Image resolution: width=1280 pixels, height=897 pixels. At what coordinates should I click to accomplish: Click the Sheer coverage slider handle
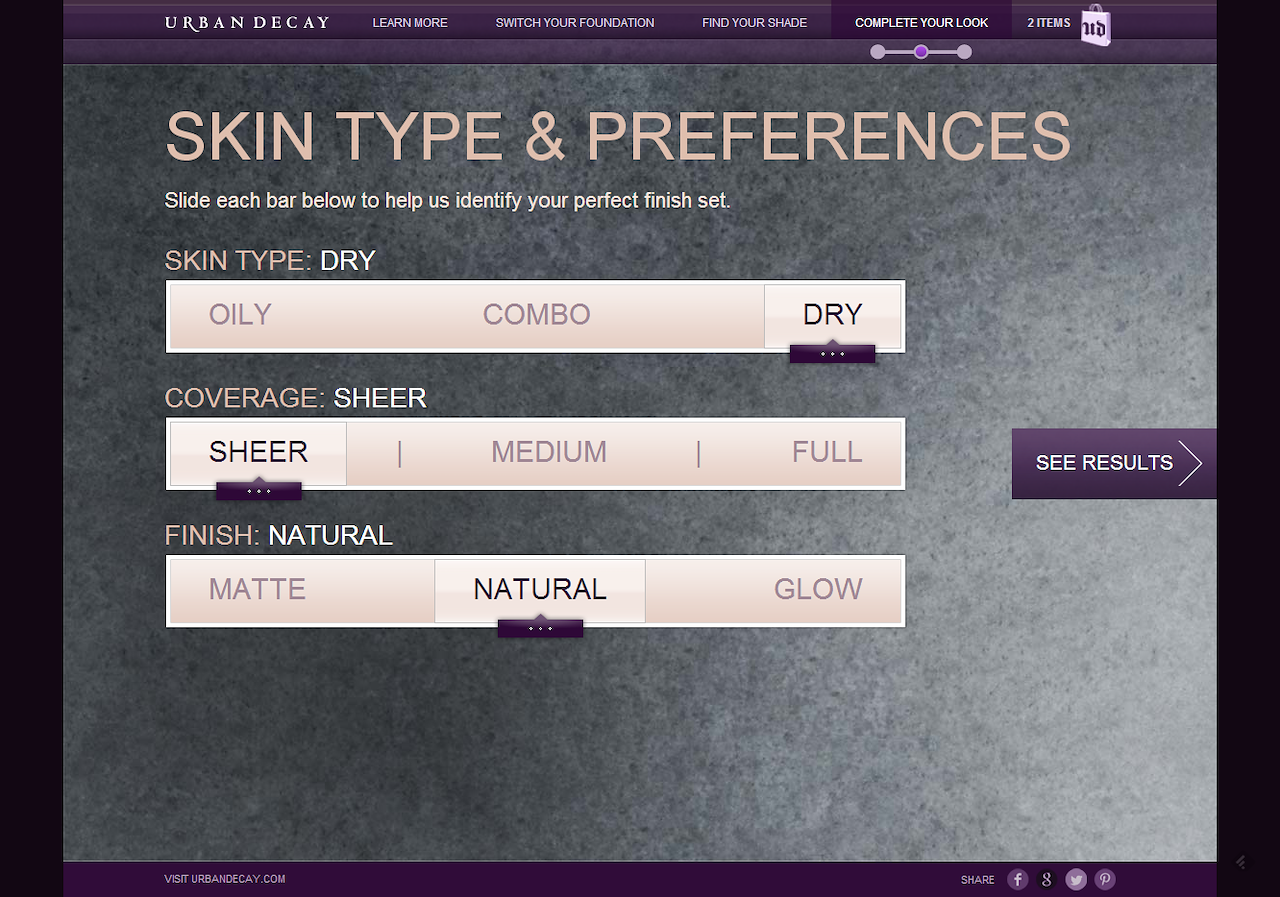pos(258,490)
